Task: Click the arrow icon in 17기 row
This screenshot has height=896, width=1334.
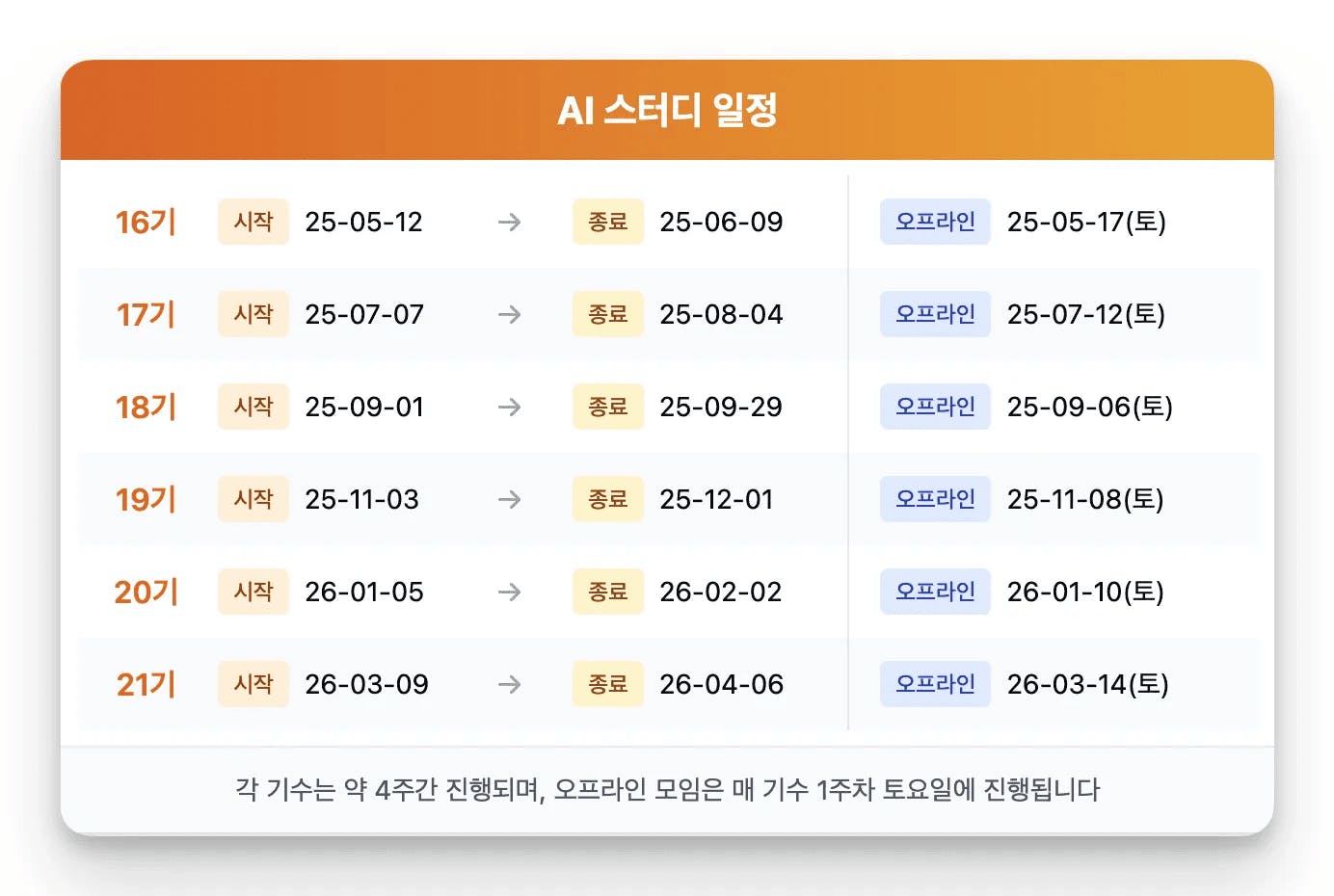Action: pos(509,315)
